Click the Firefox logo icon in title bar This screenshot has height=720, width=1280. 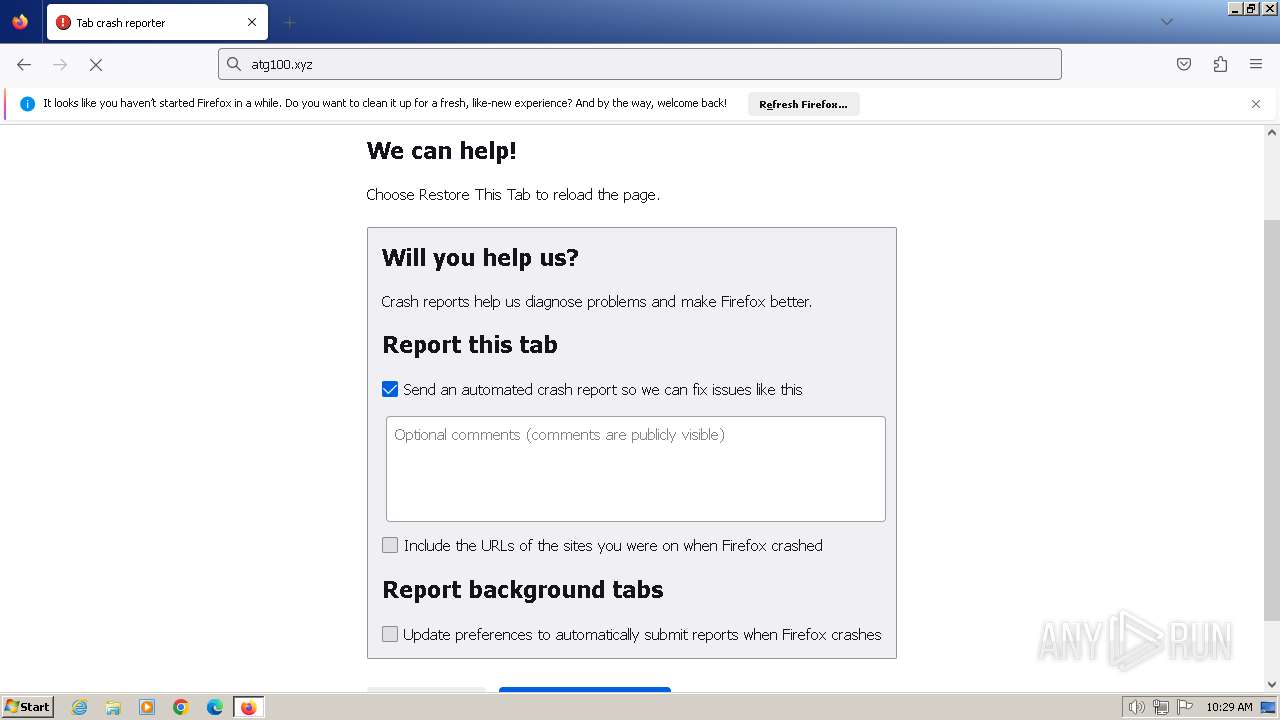click(x=20, y=22)
